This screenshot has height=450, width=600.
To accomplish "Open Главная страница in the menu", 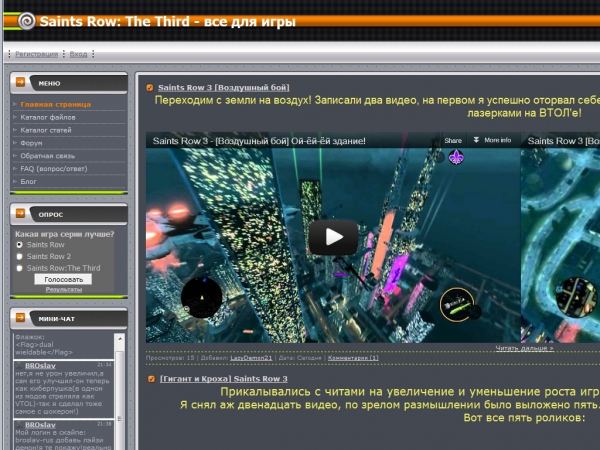I will point(55,104).
